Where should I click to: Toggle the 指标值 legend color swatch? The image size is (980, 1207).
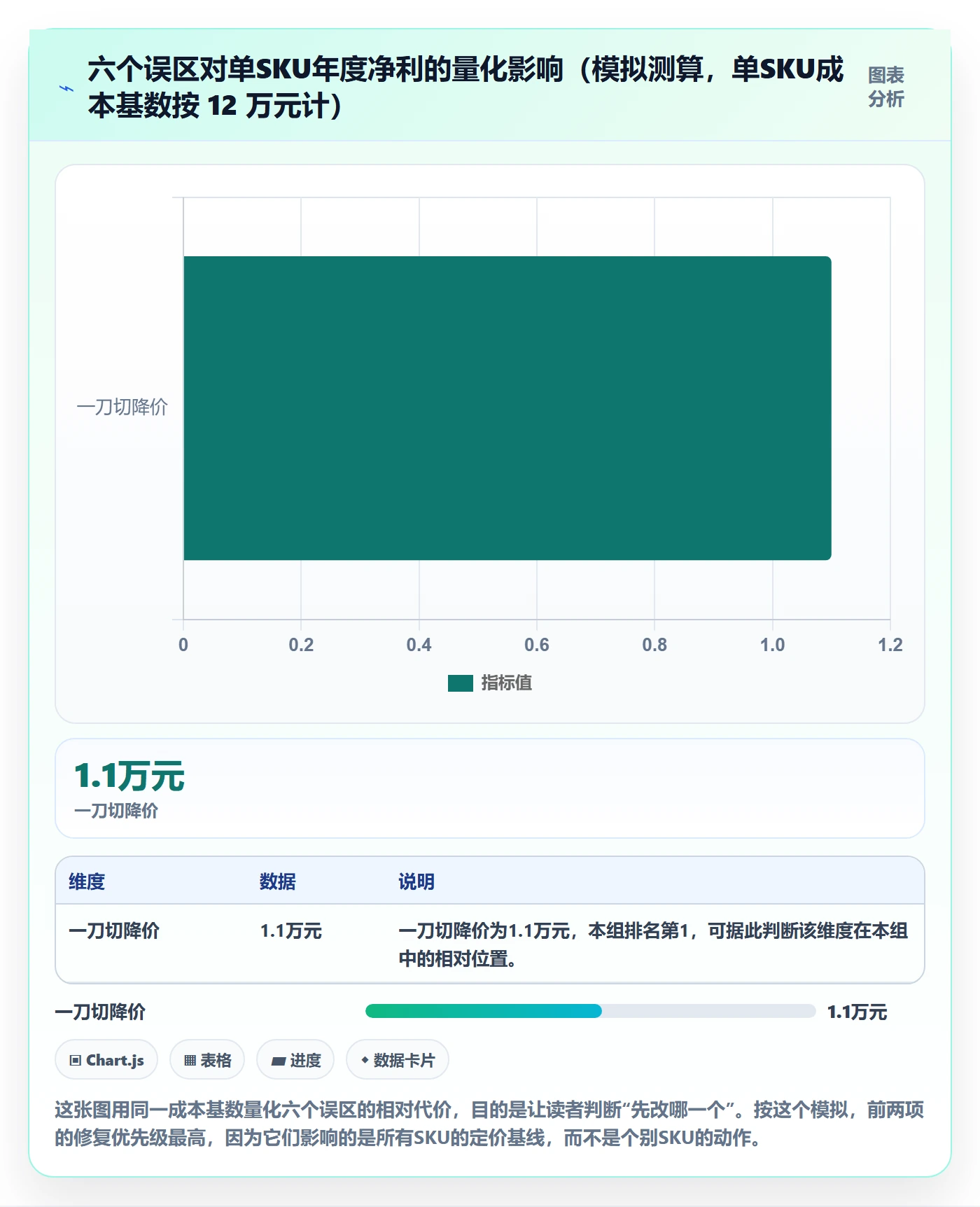coord(461,683)
